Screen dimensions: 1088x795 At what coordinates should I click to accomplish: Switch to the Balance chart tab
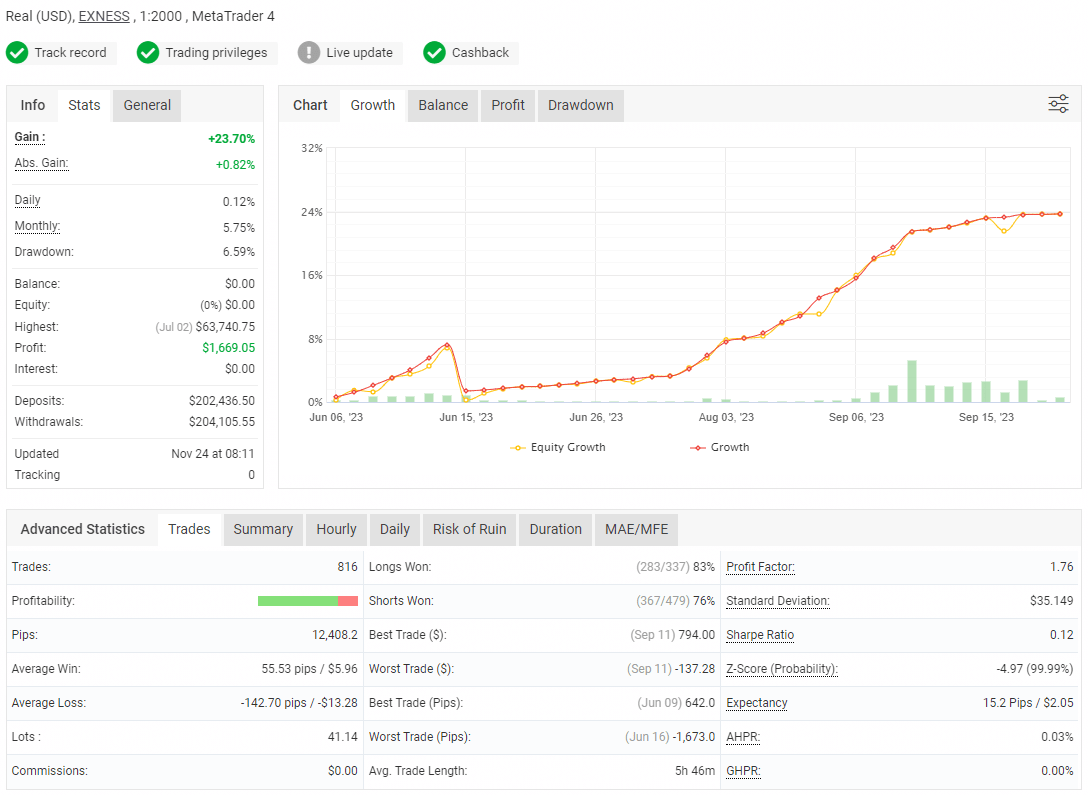pos(442,105)
